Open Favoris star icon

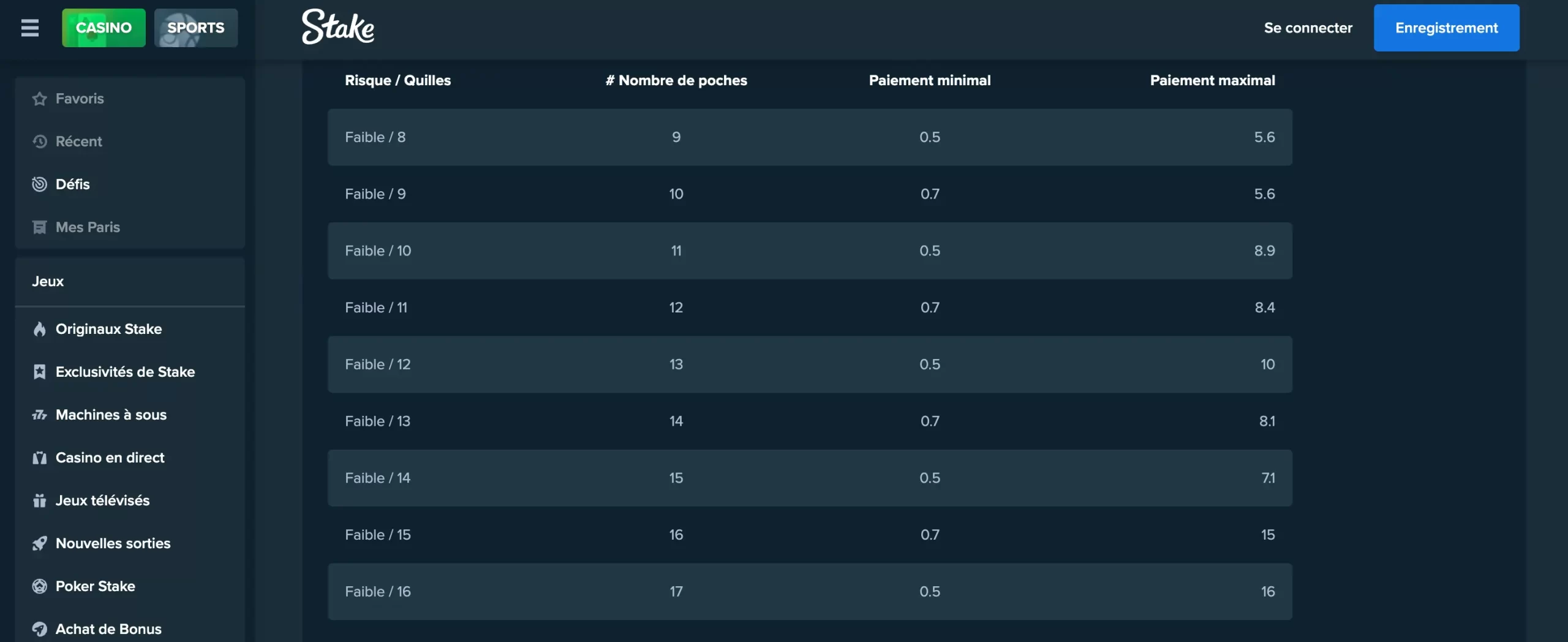tap(40, 99)
